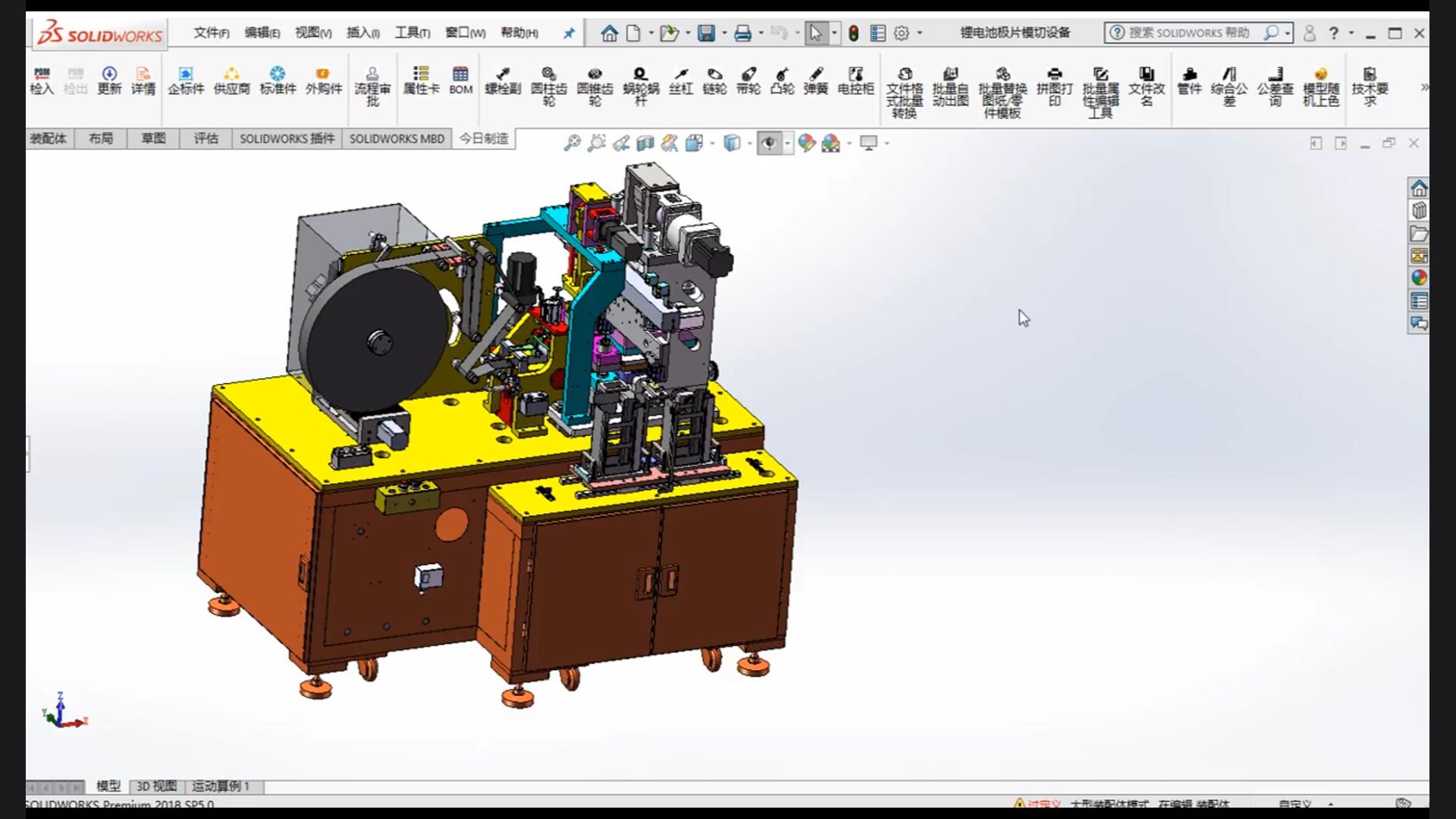Insert a 螺栓副 bolt pair
1456x819 pixels.
pos(503,80)
